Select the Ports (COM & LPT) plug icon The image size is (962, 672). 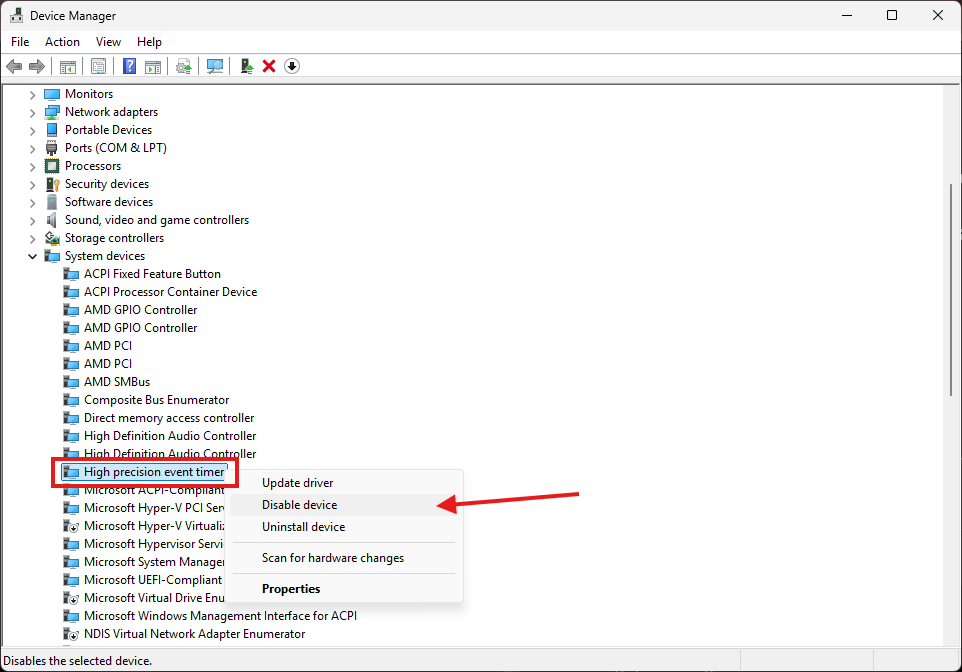coord(52,148)
